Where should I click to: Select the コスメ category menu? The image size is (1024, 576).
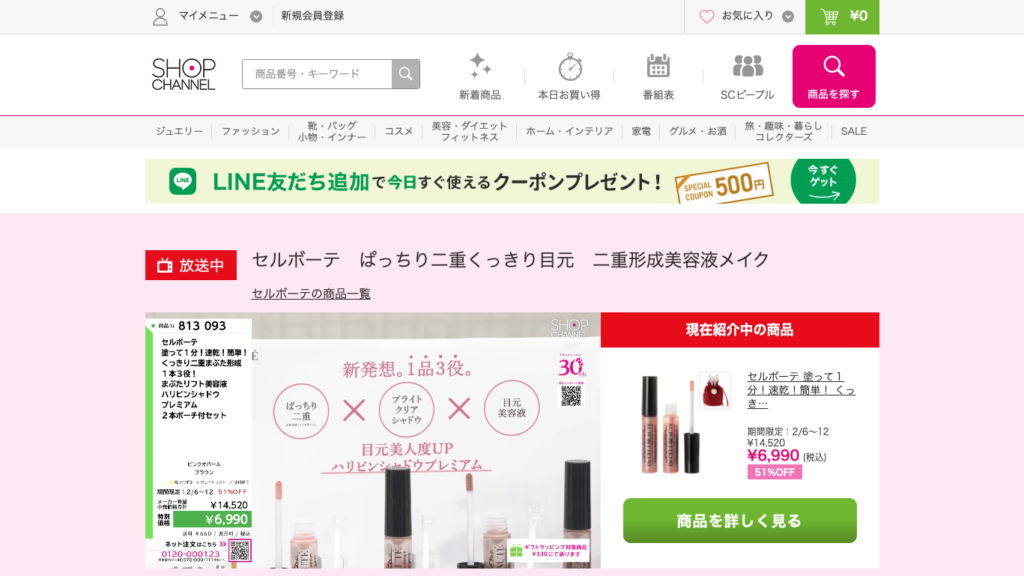[398, 131]
